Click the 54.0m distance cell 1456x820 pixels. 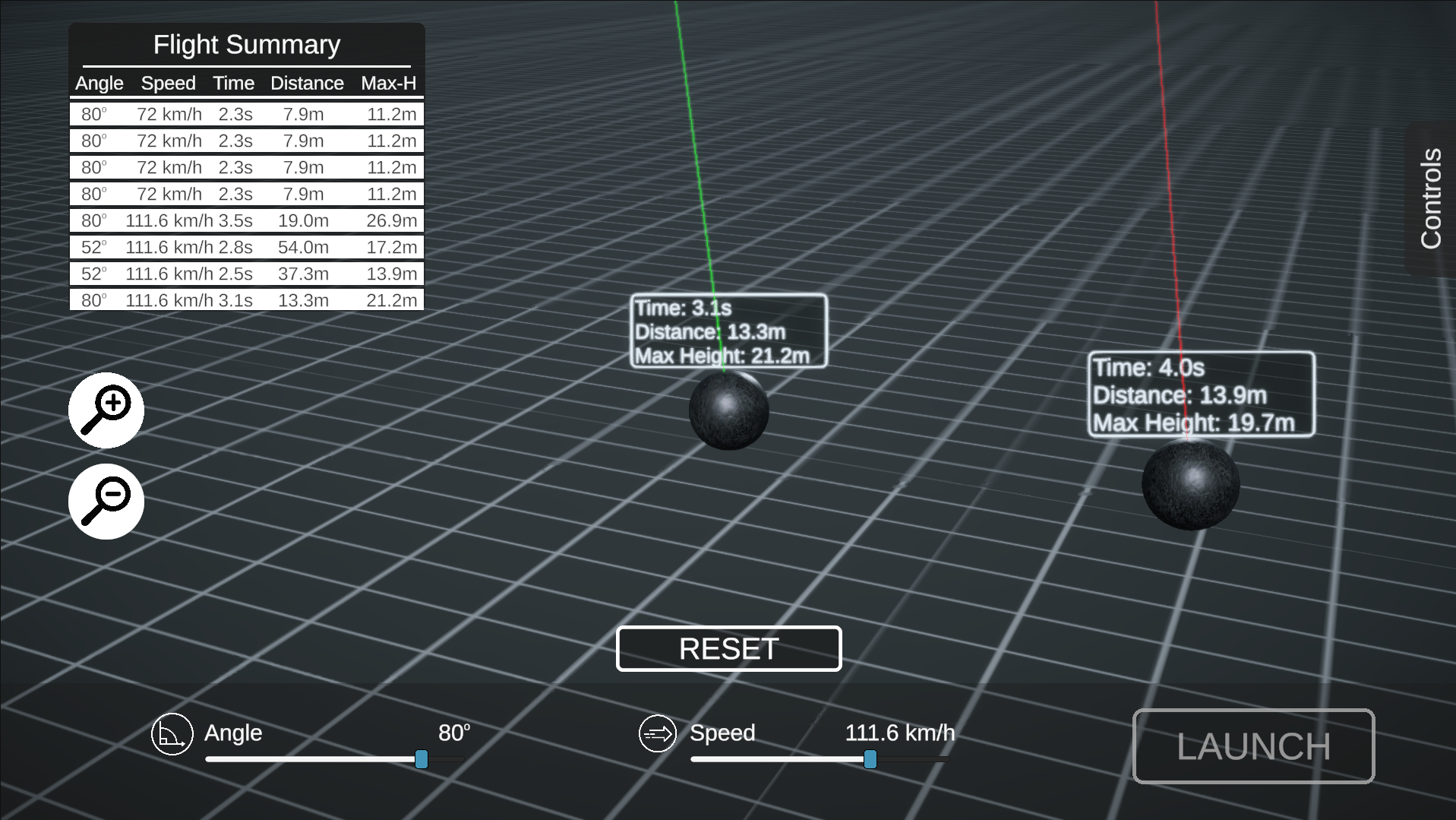coord(304,247)
